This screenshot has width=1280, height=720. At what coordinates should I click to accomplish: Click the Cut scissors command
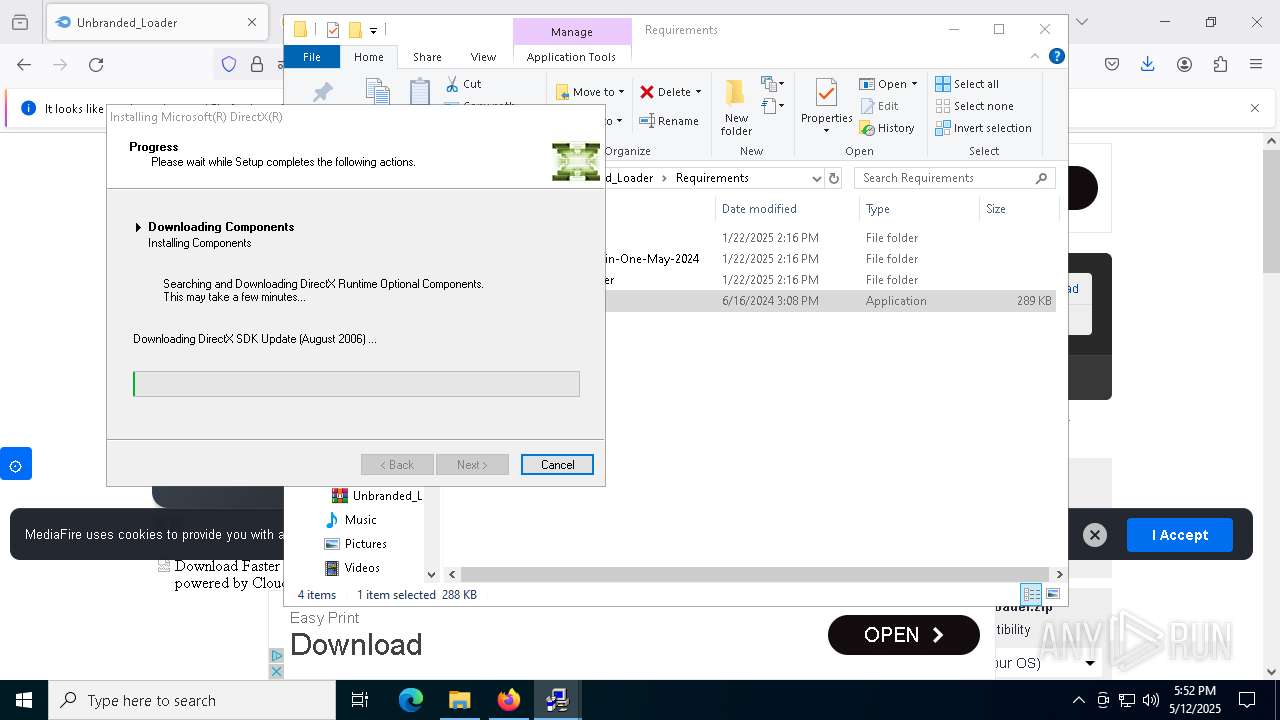464,84
